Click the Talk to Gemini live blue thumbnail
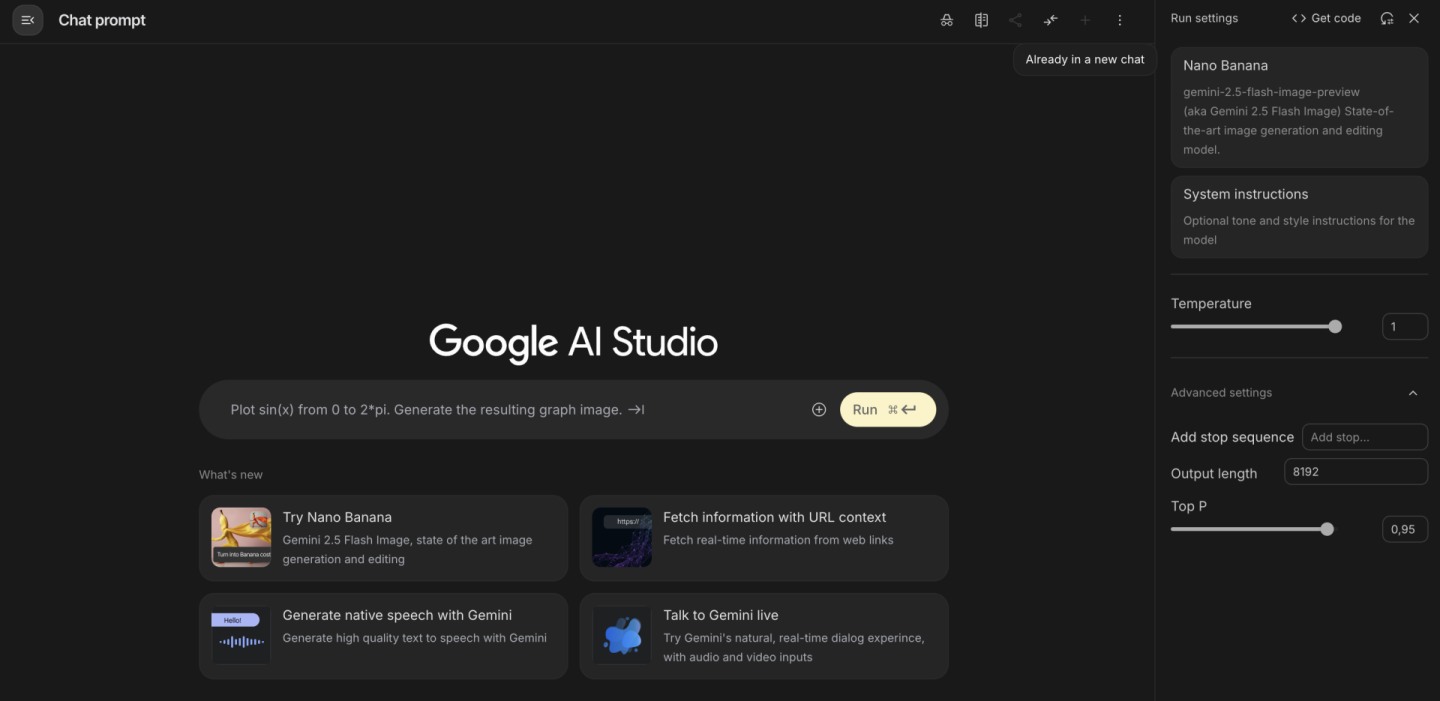Screen dimensions: 1440x701 [x=622, y=635]
